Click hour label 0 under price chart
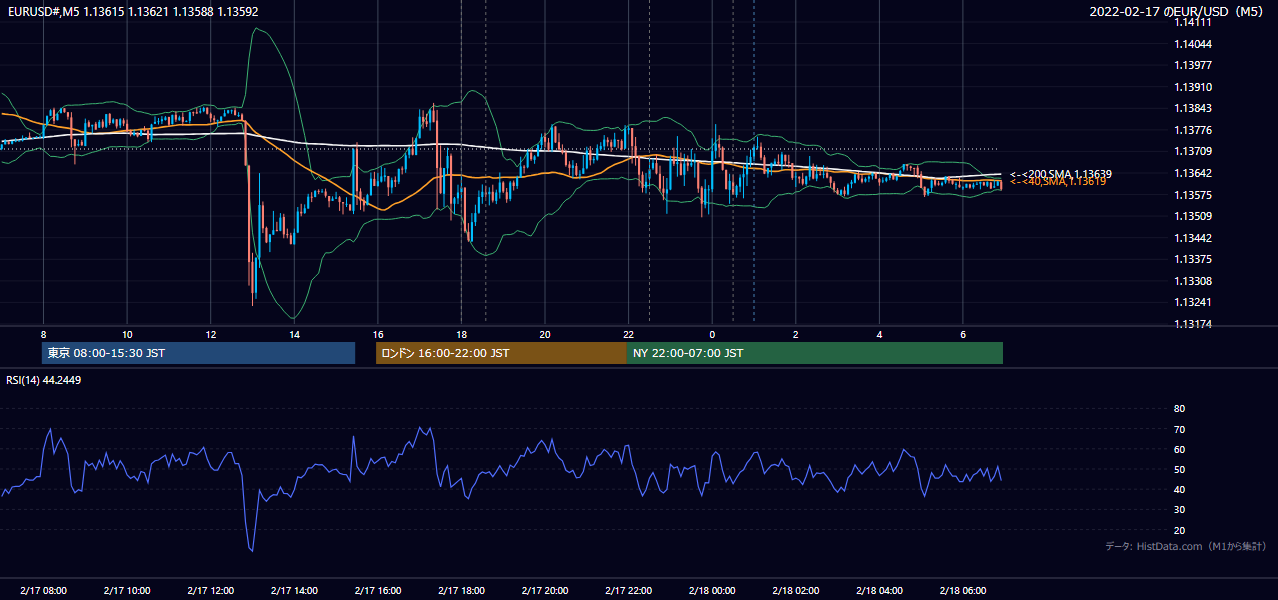The image size is (1278, 600). point(712,334)
